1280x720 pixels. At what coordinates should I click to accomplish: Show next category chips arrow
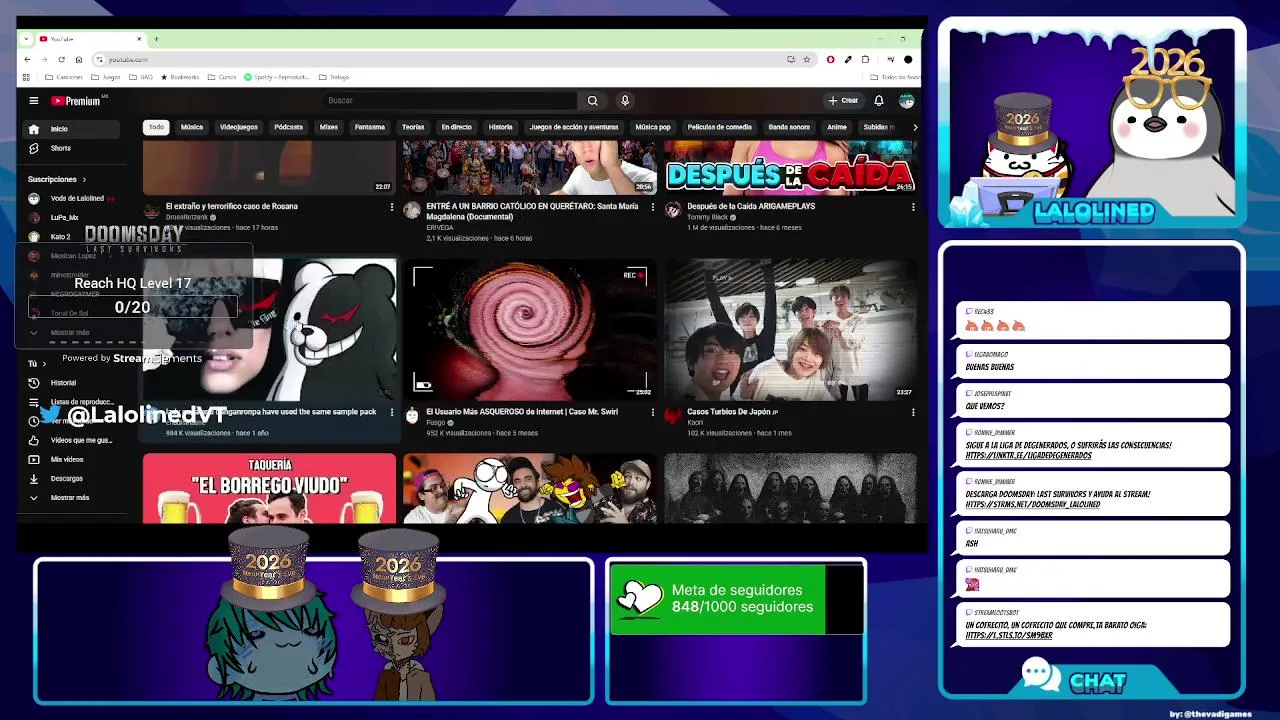click(914, 127)
